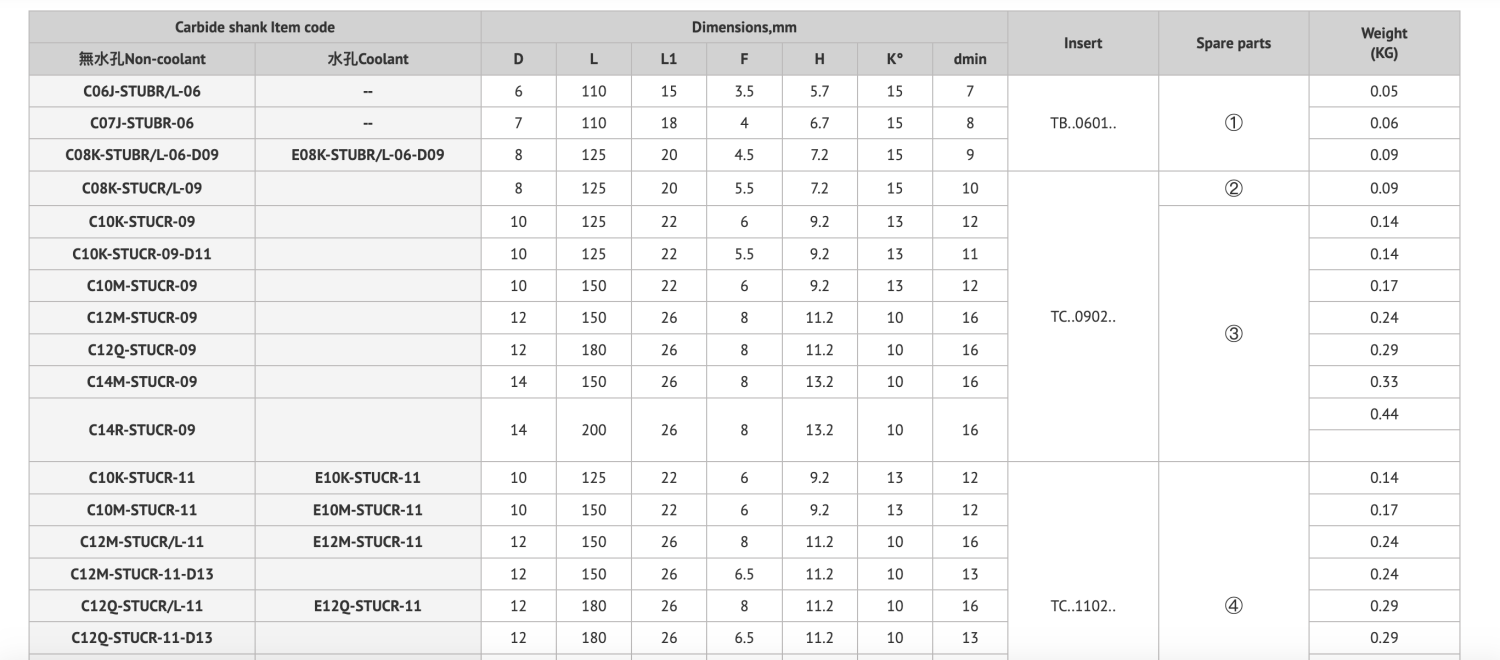Select the E08K-STUBR/L-06-D09 coolant item code
Screen dimensions: 1500x660
pyautogui.click(x=368, y=155)
